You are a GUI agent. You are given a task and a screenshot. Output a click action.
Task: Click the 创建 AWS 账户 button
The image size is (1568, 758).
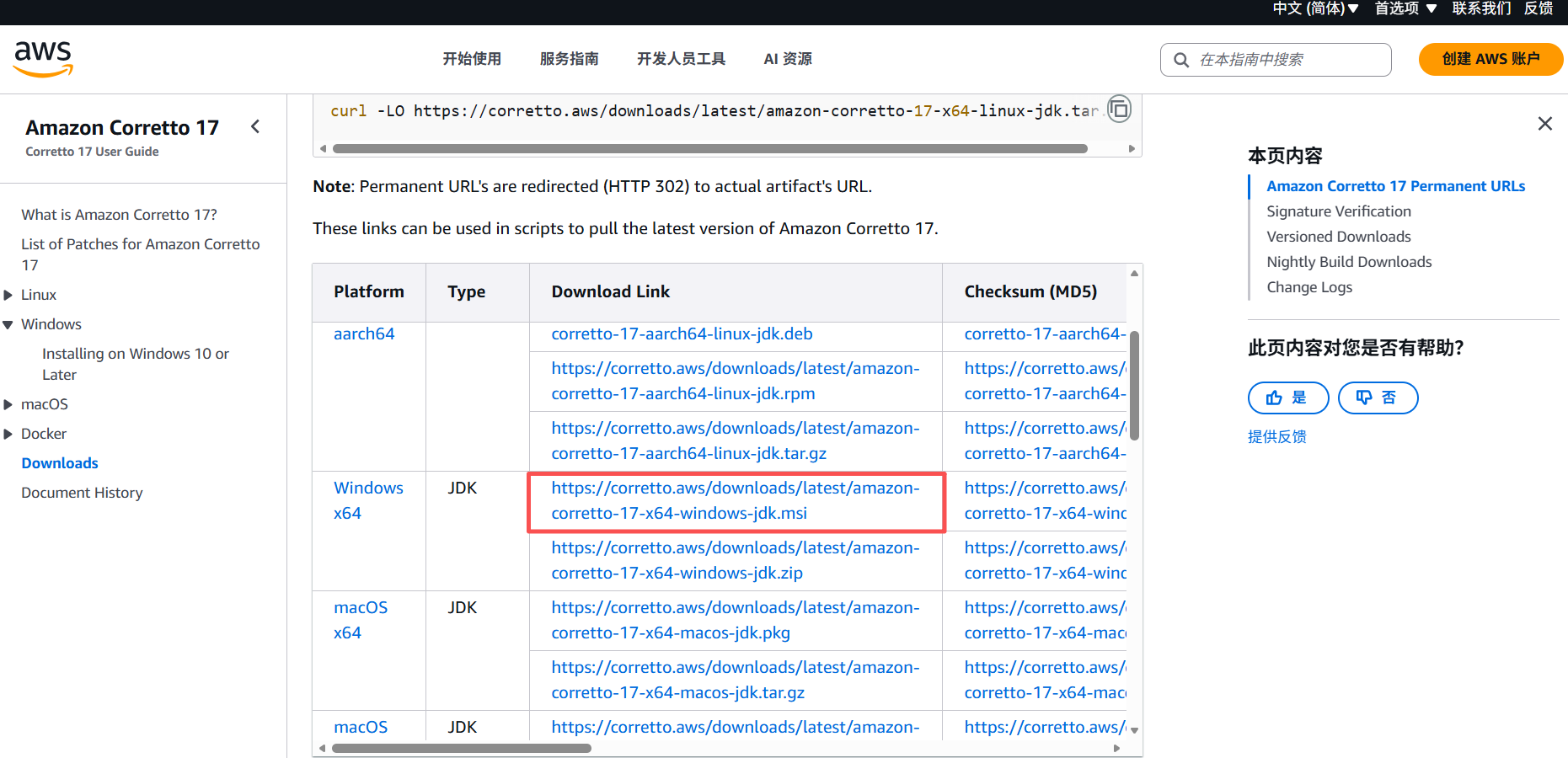(x=1490, y=59)
